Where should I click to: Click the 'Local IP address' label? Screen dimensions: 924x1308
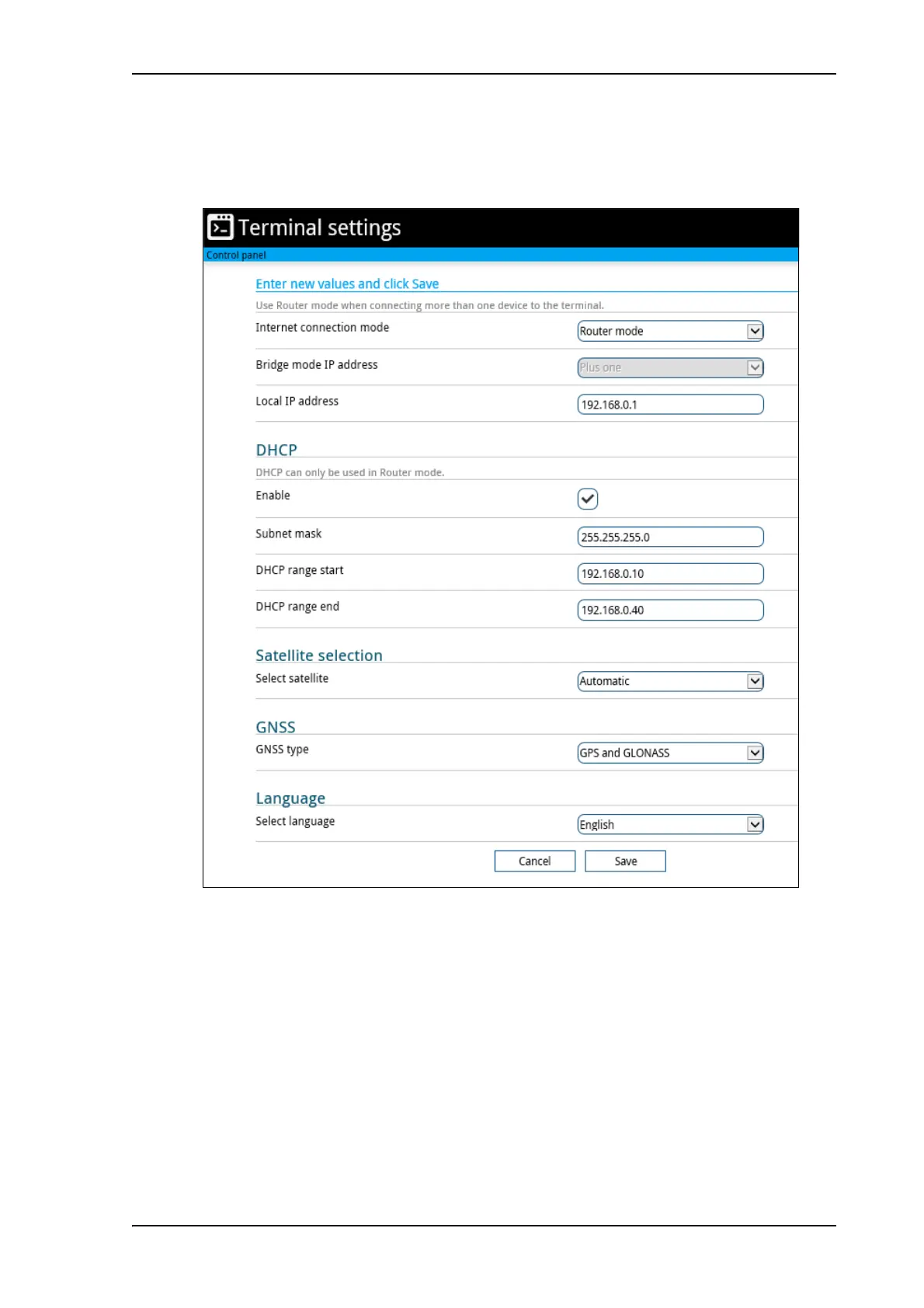[x=297, y=401]
